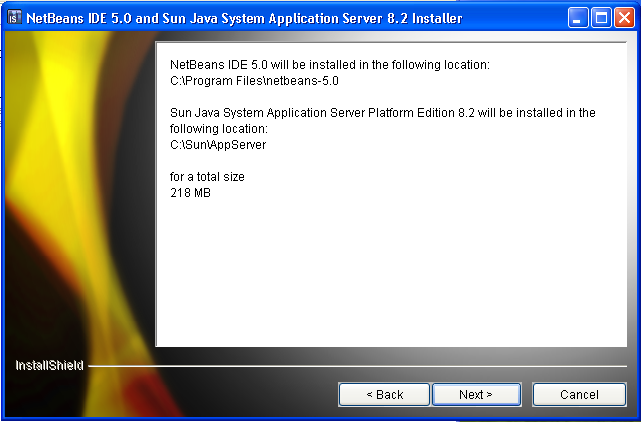Minimize the installer window
Image resolution: width=641 pixels, height=422 pixels.
578,18
